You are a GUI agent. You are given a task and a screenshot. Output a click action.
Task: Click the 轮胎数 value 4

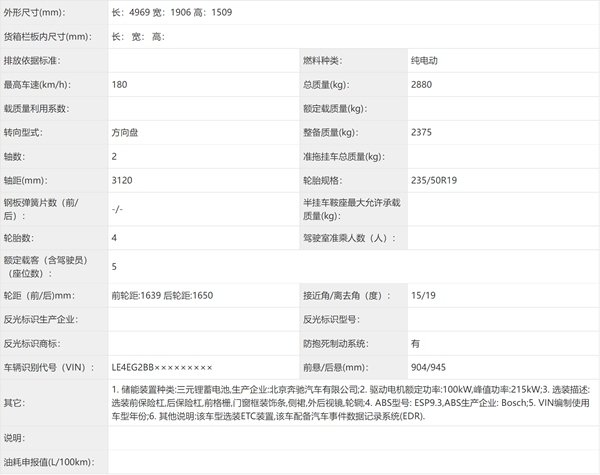(115, 238)
